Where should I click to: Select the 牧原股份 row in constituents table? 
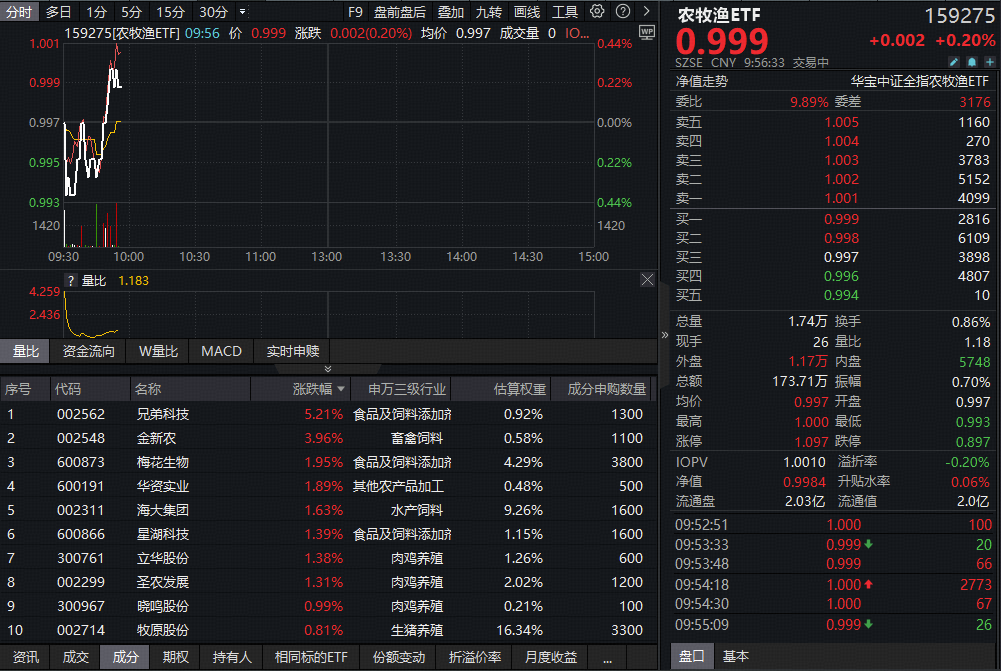click(x=163, y=630)
